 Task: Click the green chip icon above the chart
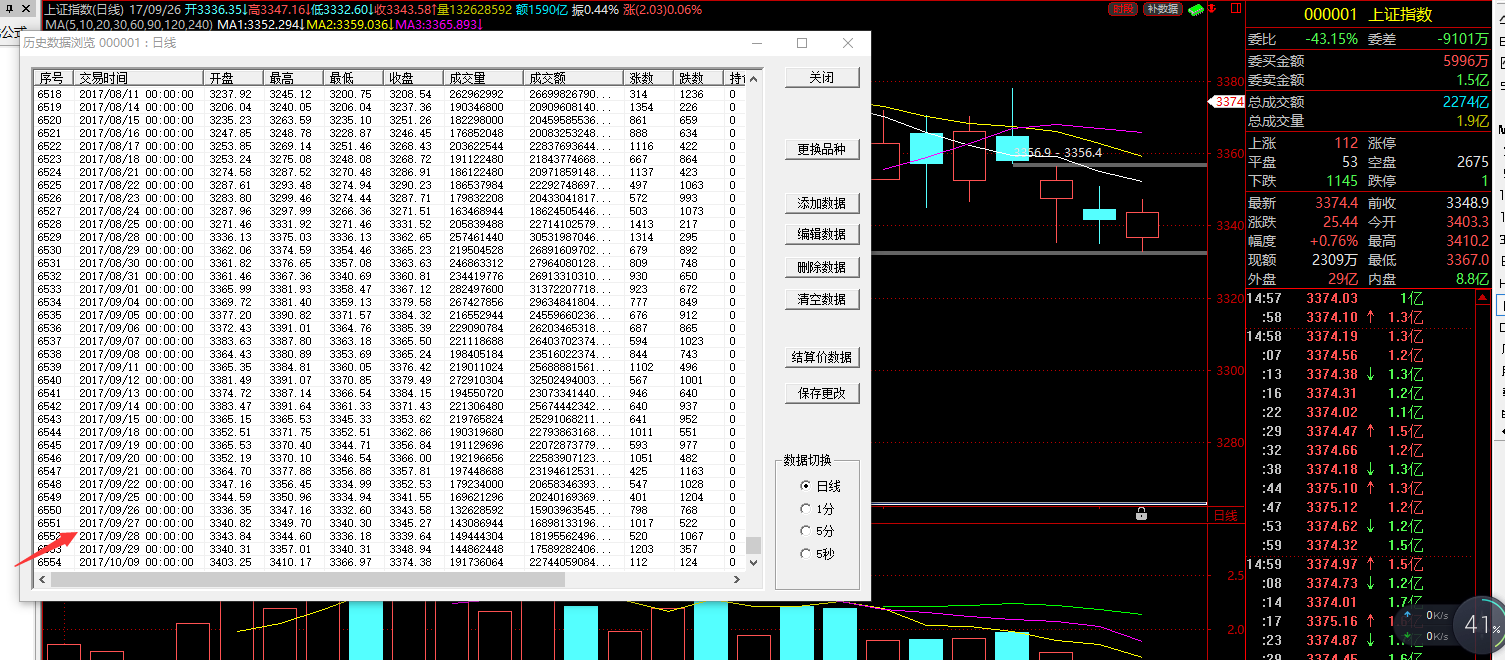pos(1195,9)
